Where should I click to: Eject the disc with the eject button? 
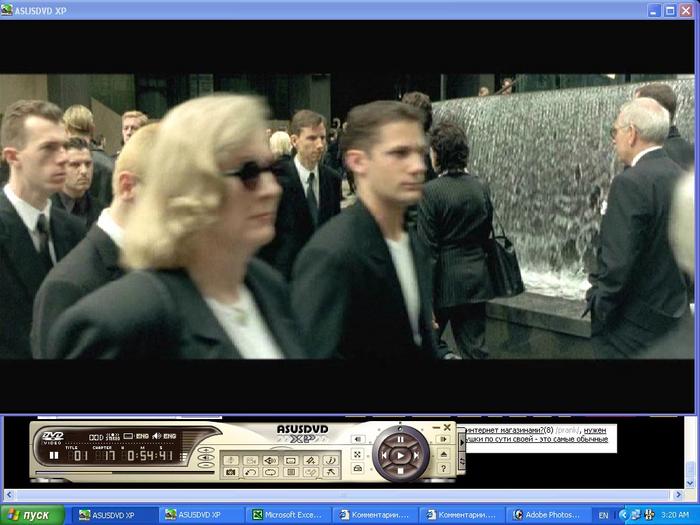pyautogui.click(x=443, y=454)
